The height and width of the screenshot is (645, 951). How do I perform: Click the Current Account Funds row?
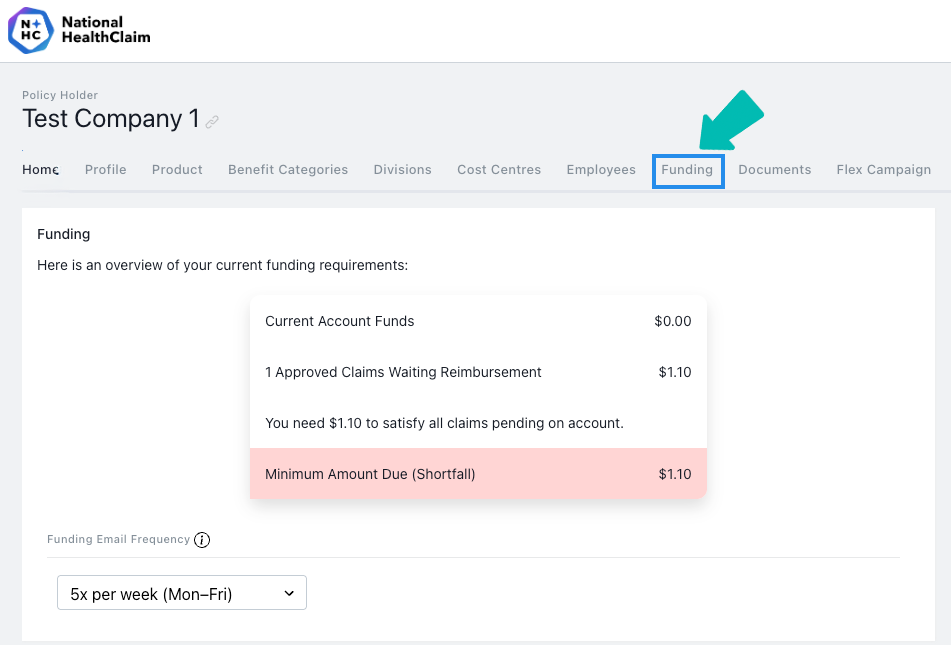pos(479,321)
